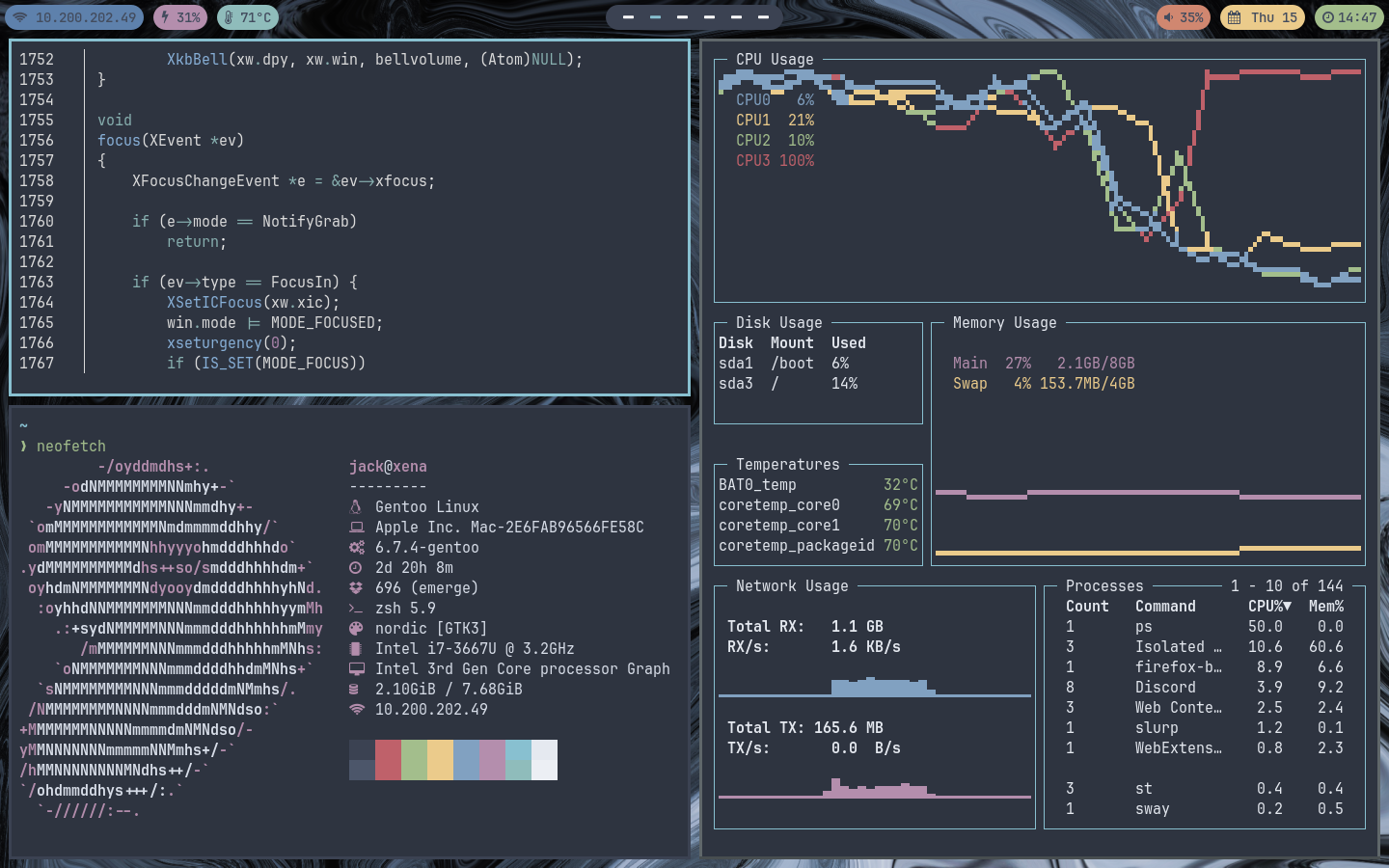Click the palette icon next to nordic [GTK3]
This screenshot has width=1389, height=868.
(x=356, y=628)
